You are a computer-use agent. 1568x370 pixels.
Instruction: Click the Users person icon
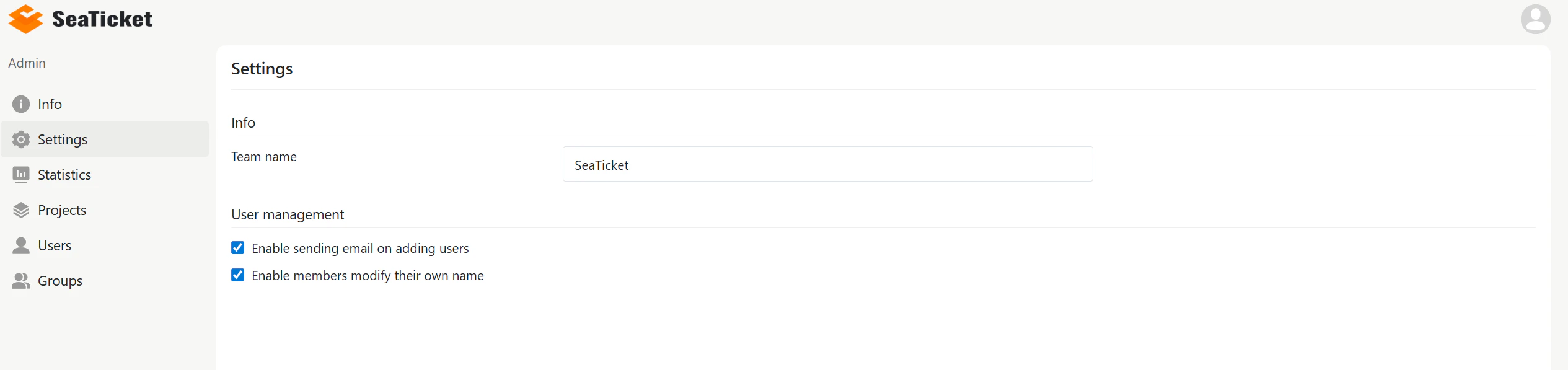[21, 245]
